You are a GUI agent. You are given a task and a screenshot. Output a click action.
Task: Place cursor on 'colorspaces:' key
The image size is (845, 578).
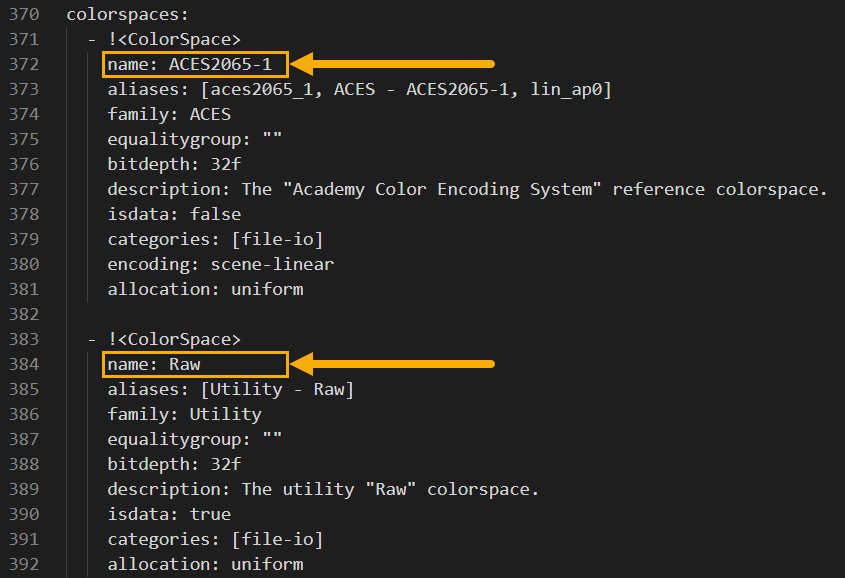tap(128, 15)
